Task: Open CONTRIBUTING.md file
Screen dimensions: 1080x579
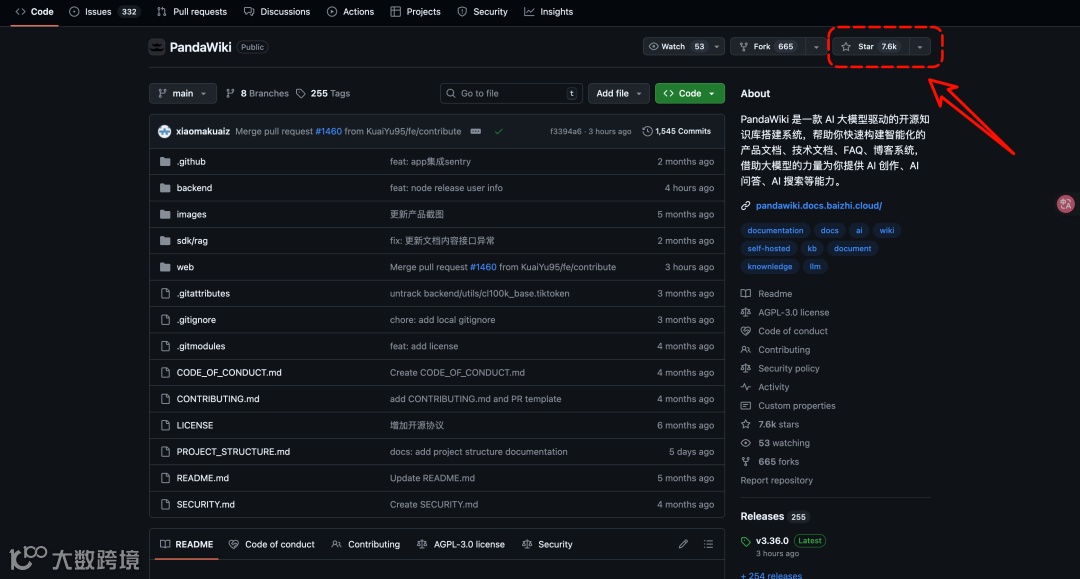Action: [218, 399]
